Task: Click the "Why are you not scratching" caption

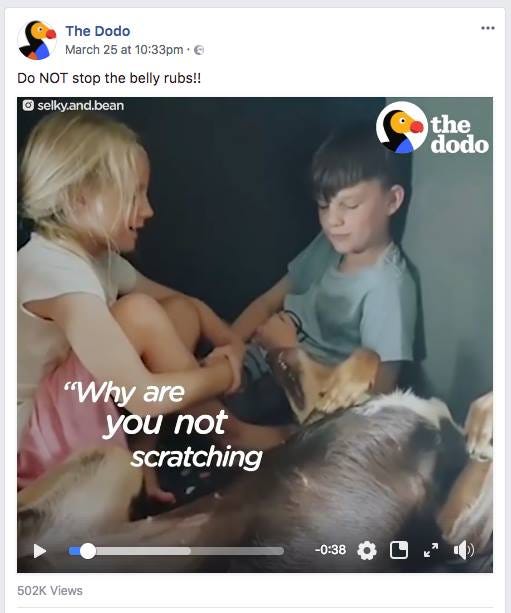Action: 164,425
